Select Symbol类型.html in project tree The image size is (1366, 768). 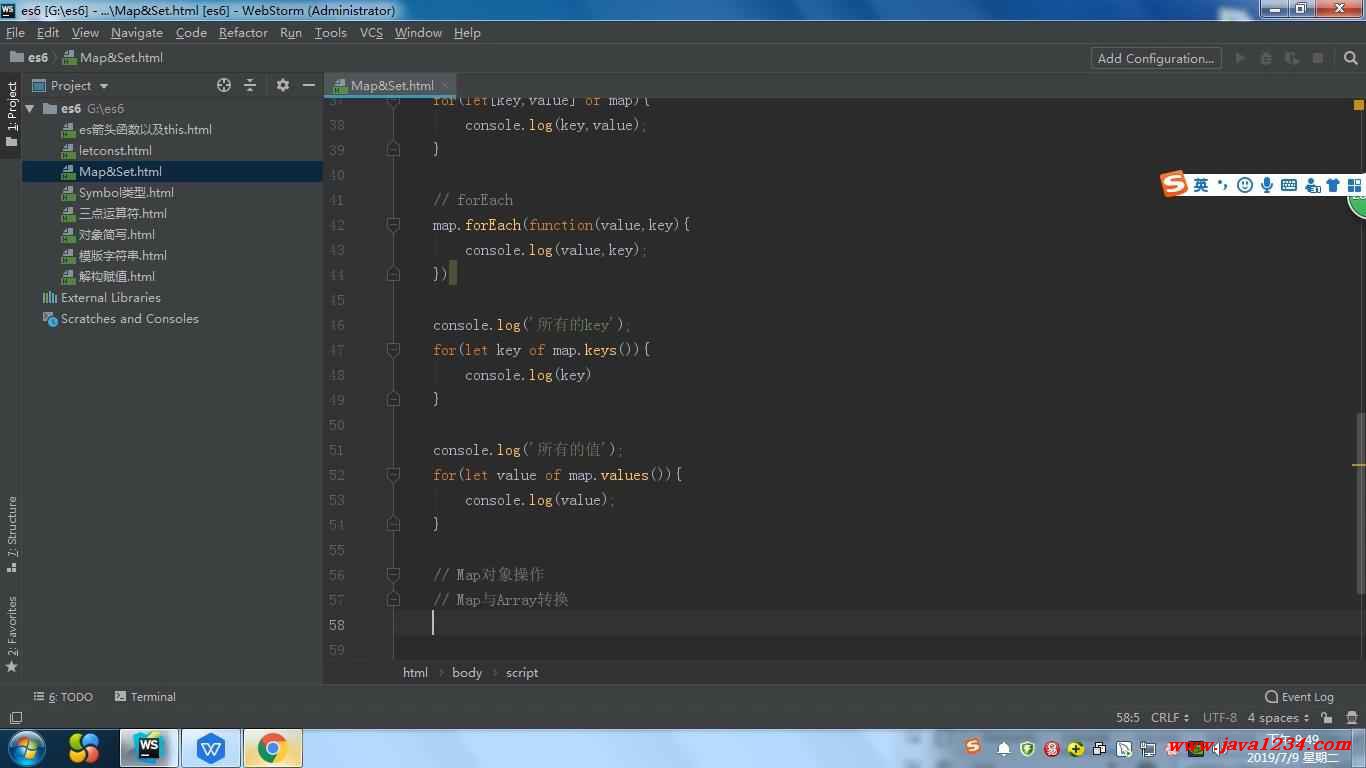[x=126, y=193]
